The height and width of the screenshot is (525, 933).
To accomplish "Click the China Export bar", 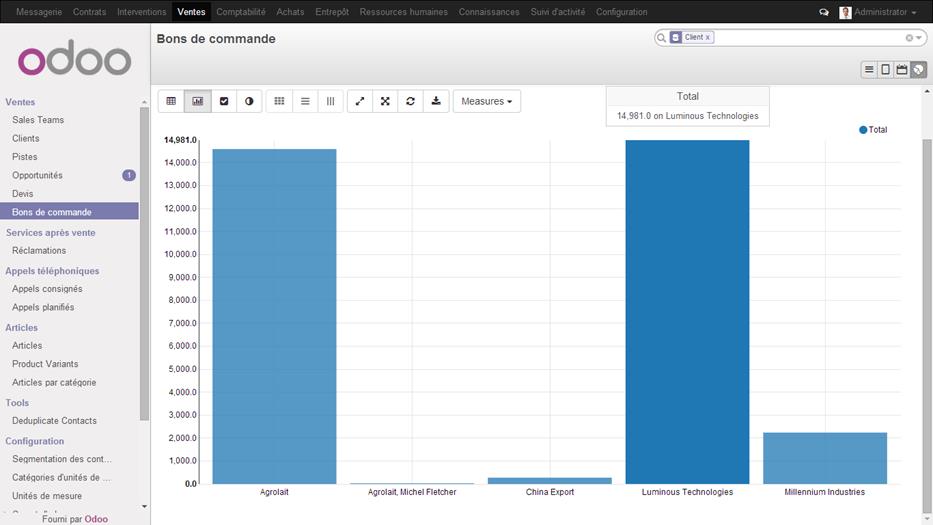I will click(x=549, y=480).
